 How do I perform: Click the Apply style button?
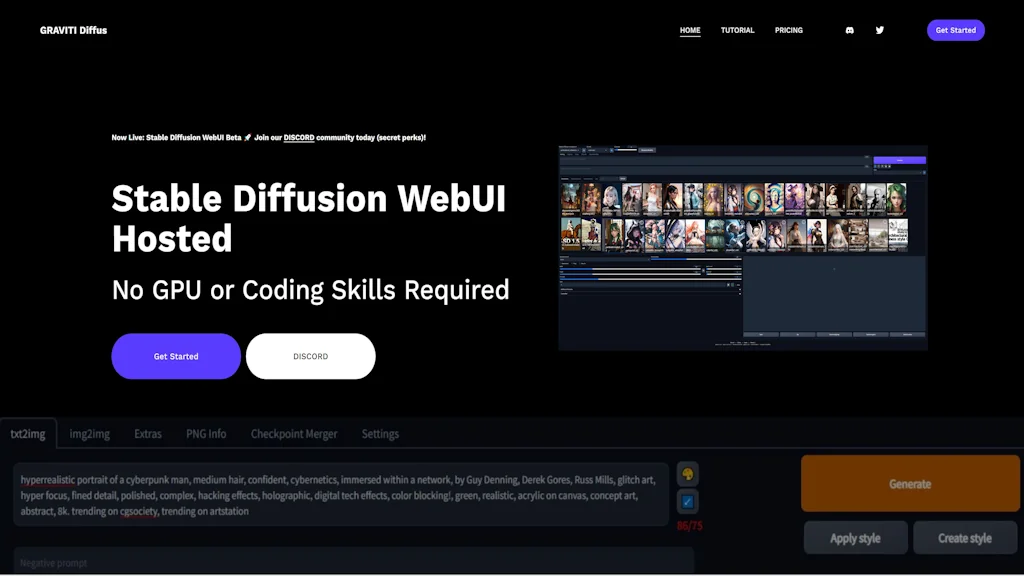click(x=855, y=537)
